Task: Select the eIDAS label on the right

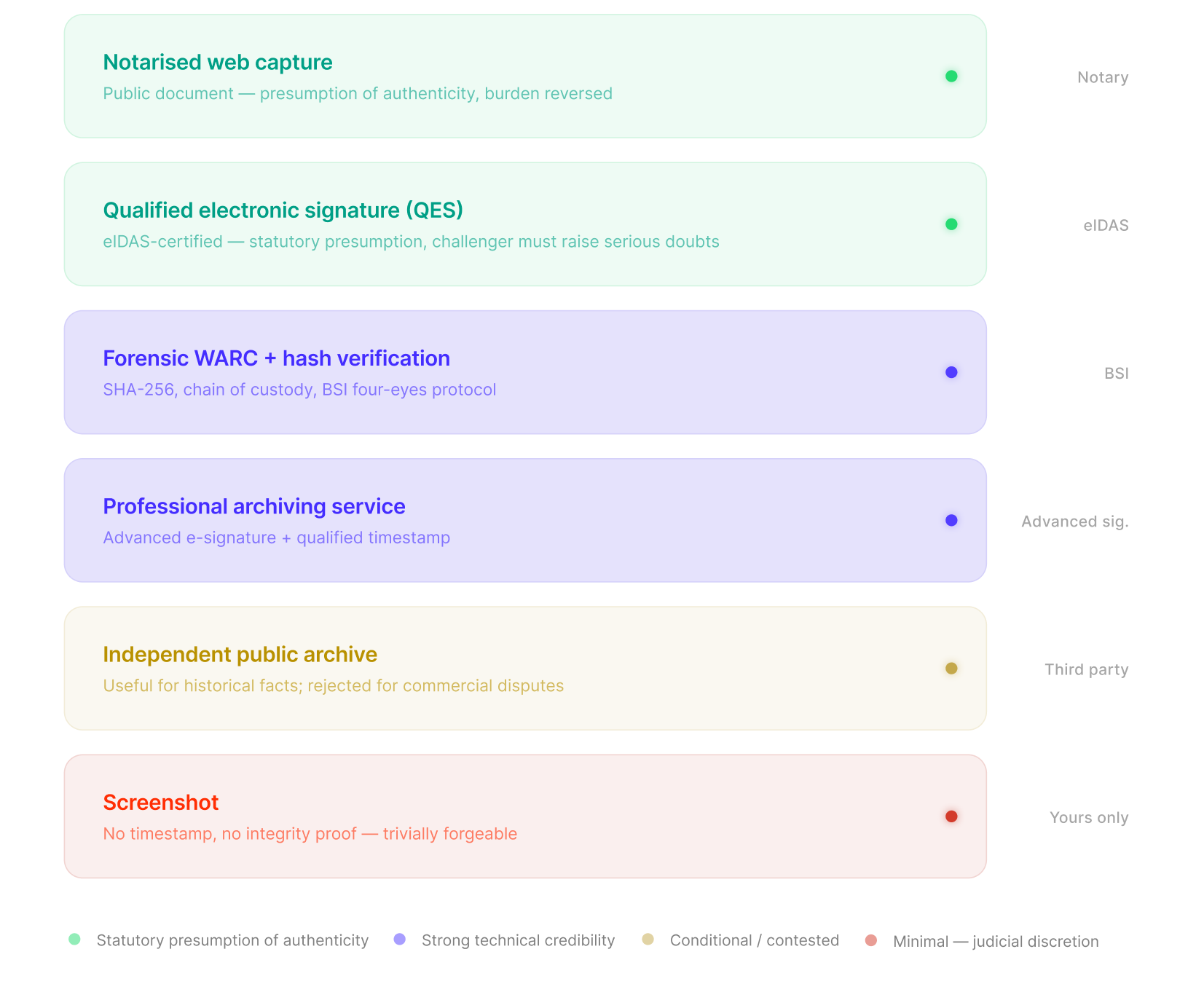Action: pyautogui.click(x=1105, y=225)
